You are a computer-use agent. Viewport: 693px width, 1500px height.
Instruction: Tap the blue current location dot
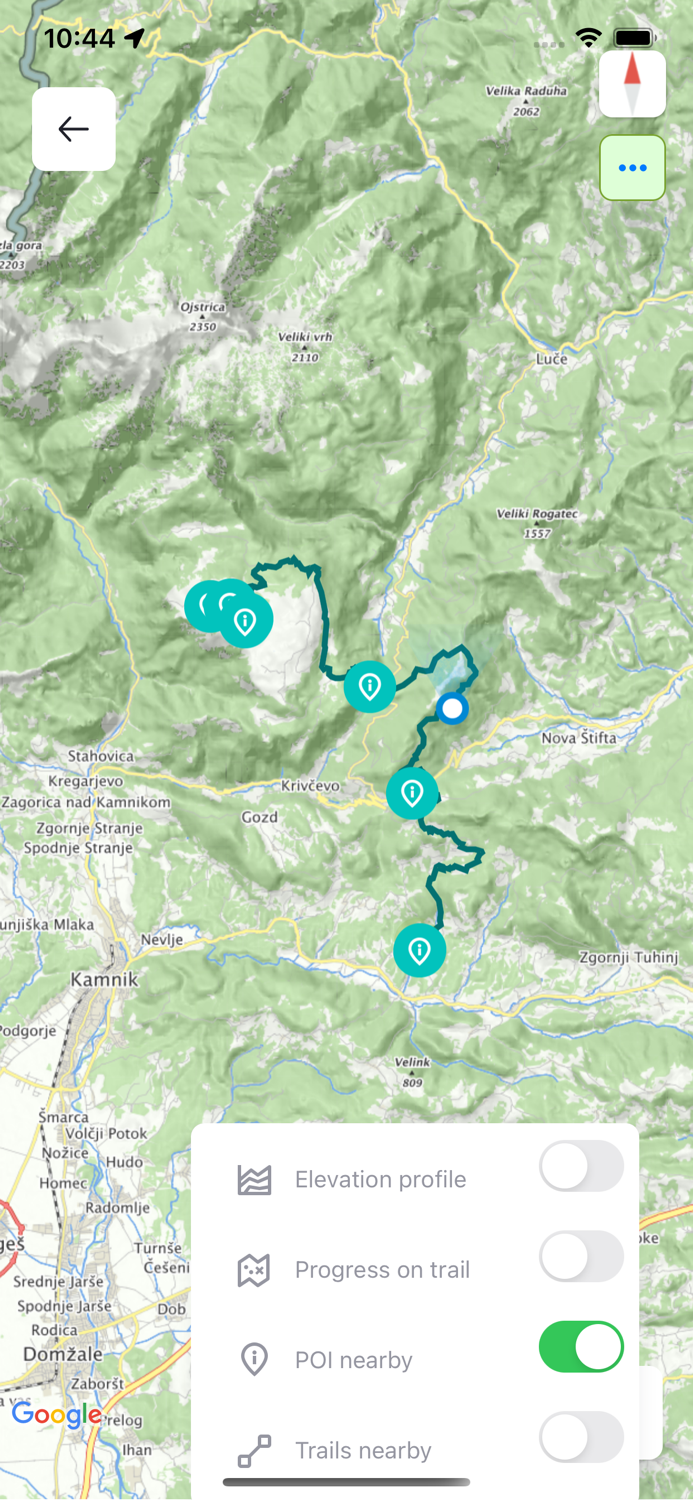(x=453, y=709)
